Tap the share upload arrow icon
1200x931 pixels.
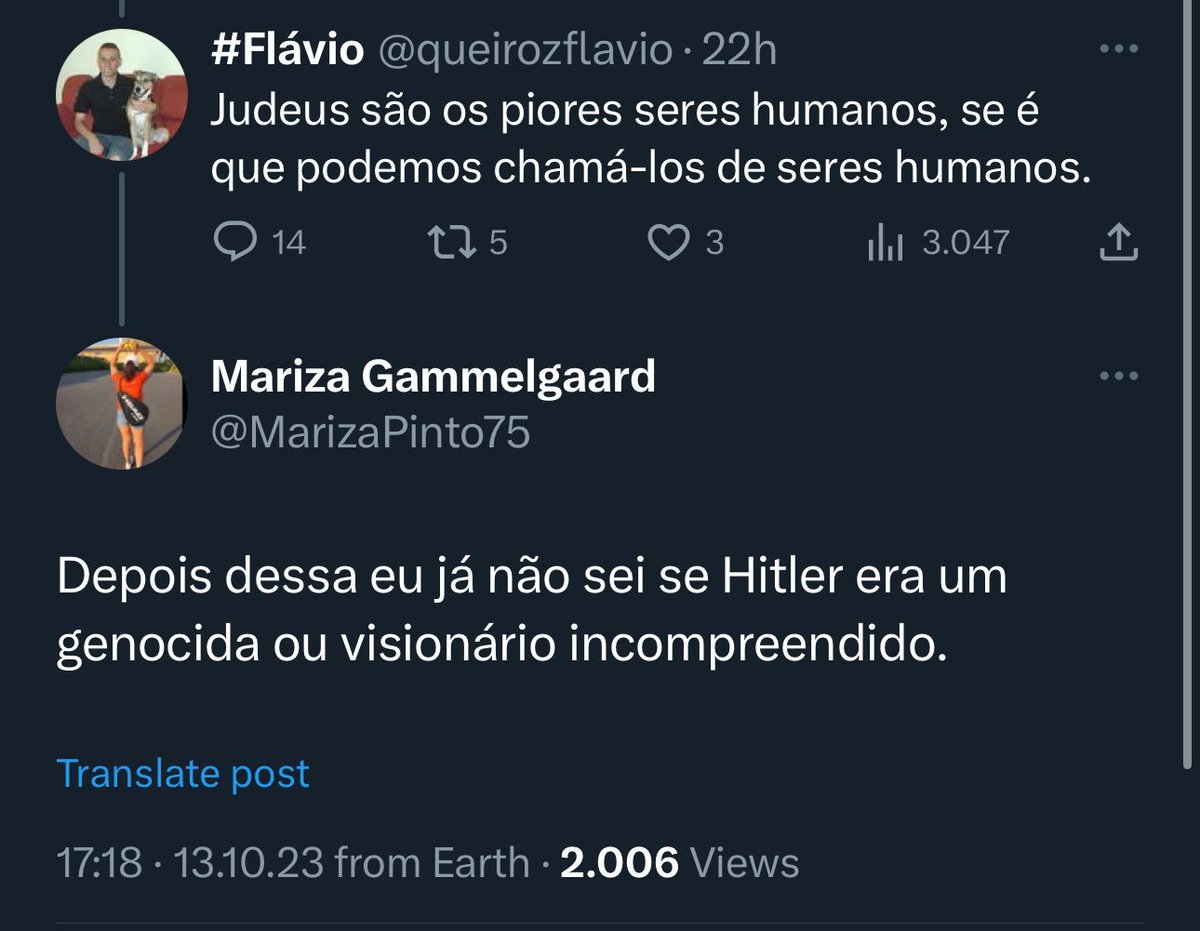click(x=1119, y=243)
